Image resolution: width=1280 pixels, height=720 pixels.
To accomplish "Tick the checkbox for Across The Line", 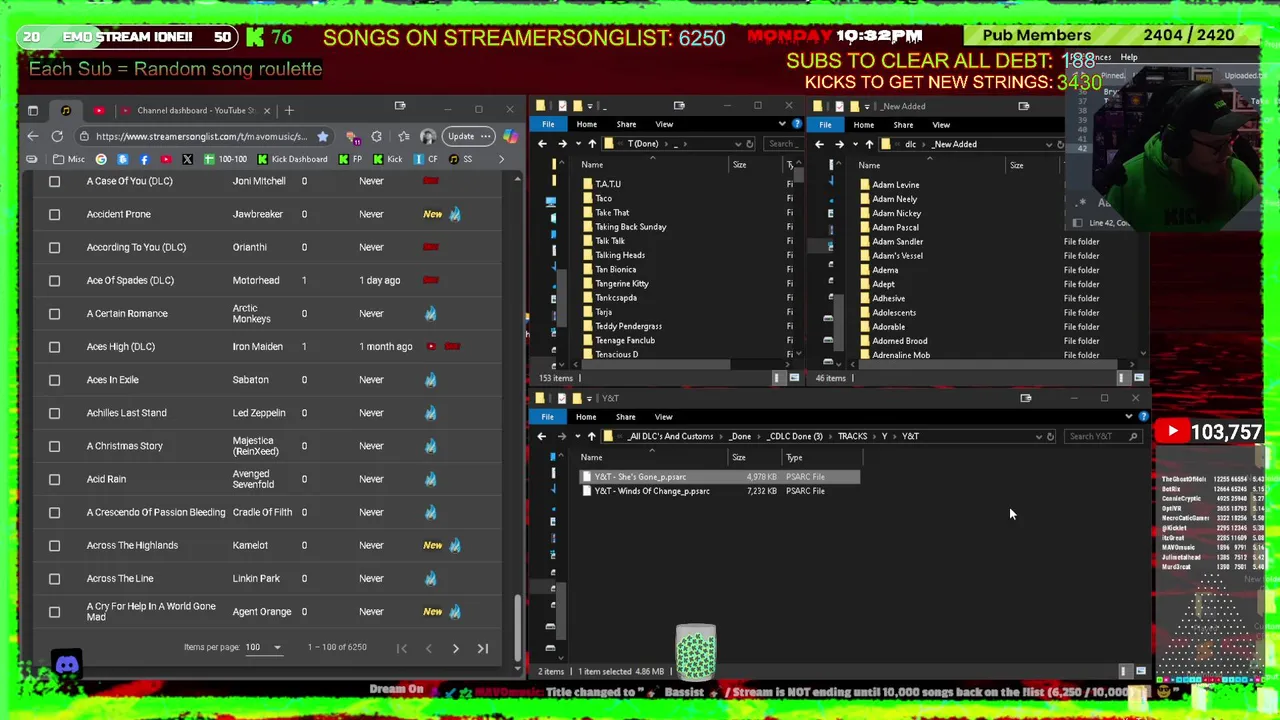I will (x=55, y=578).
